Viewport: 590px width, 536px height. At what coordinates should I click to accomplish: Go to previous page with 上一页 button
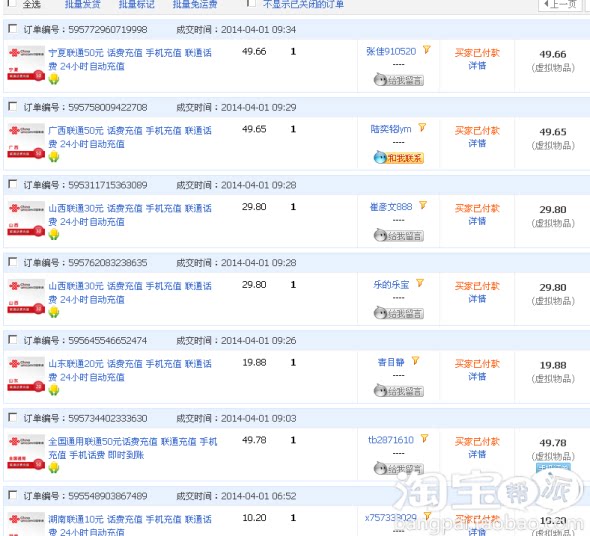pos(560,5)
